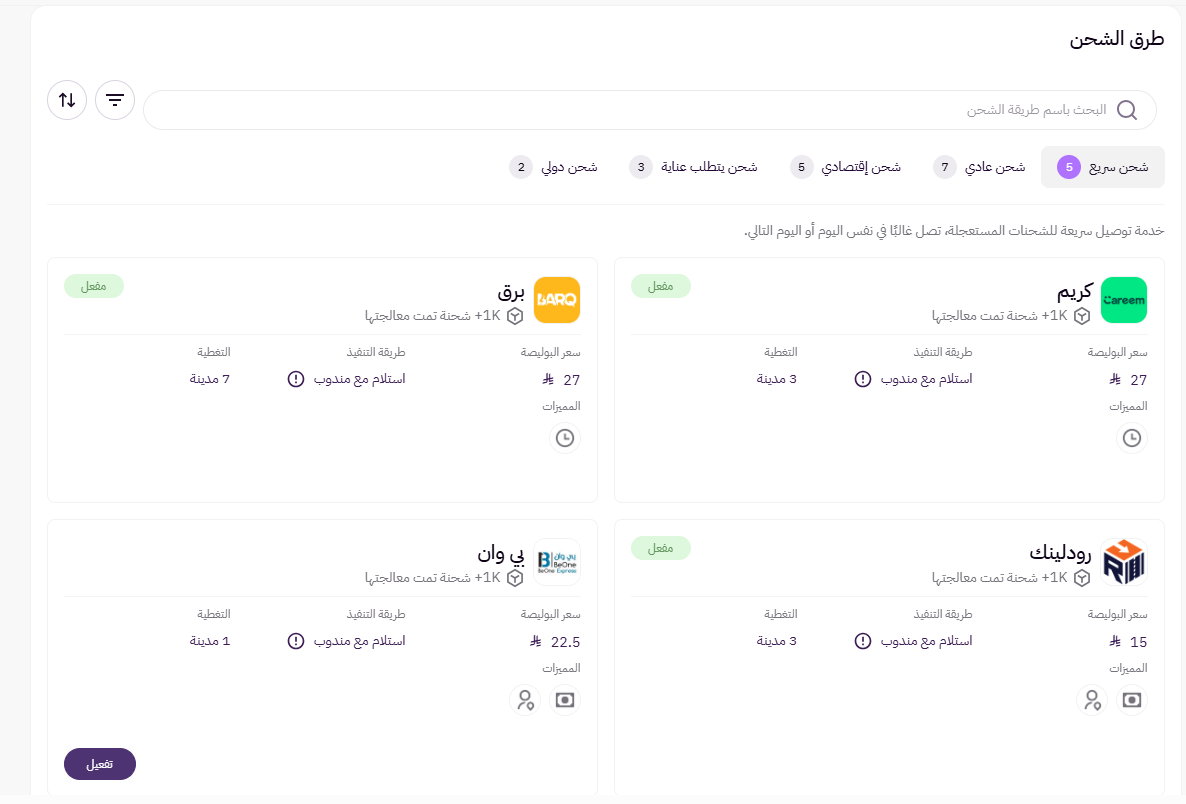Toggle the مفعل status badge on برق card
This screenshot has height=804, width=1186.
coord(94,285)
